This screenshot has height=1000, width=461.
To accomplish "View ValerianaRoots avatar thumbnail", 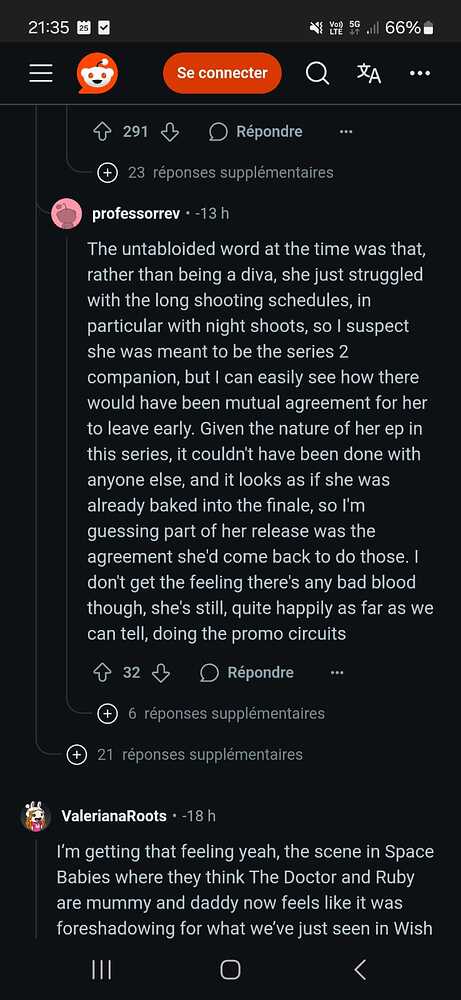I will [36, 816].
